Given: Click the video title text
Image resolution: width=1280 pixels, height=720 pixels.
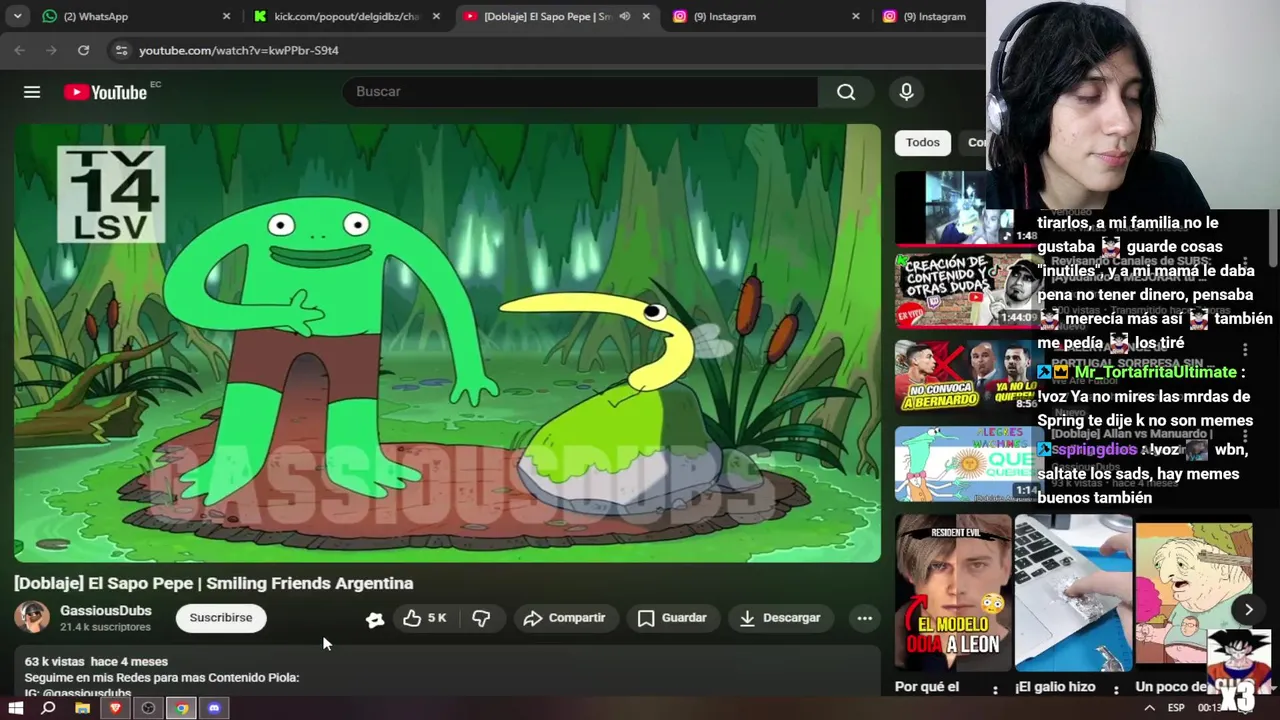Looking at the screenshot, I should [x=214, y=583].
